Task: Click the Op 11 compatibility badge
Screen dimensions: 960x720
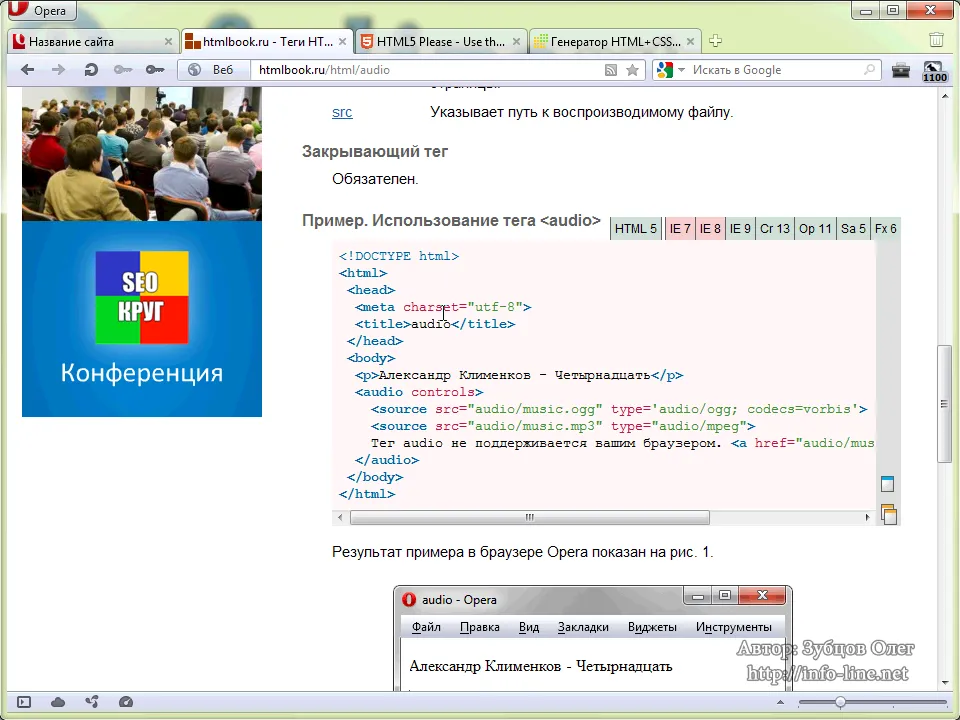Action: pos(815,228)
